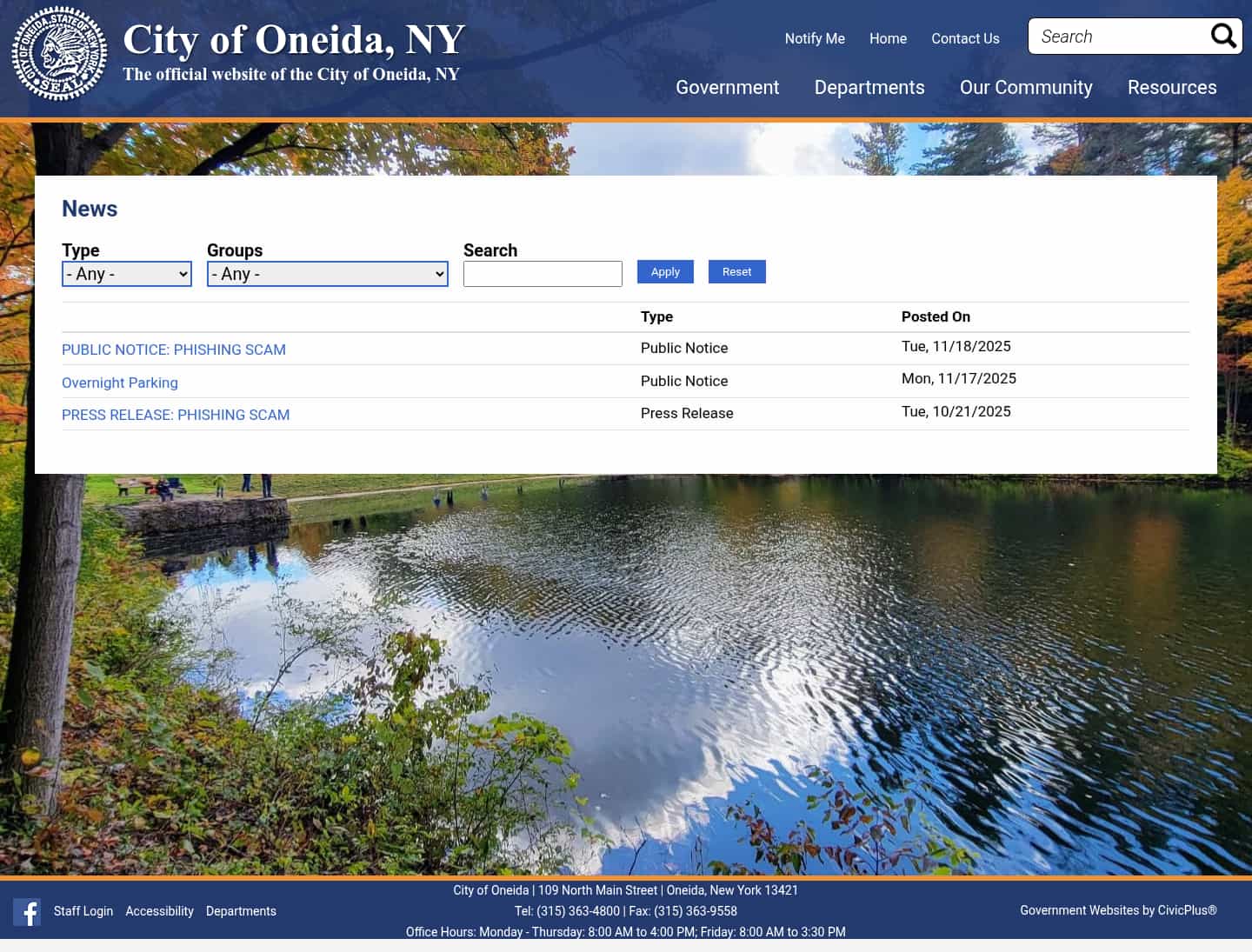The image size is (1252, 952).
Task: Click the Apply filter button
Action: [665, 271]
